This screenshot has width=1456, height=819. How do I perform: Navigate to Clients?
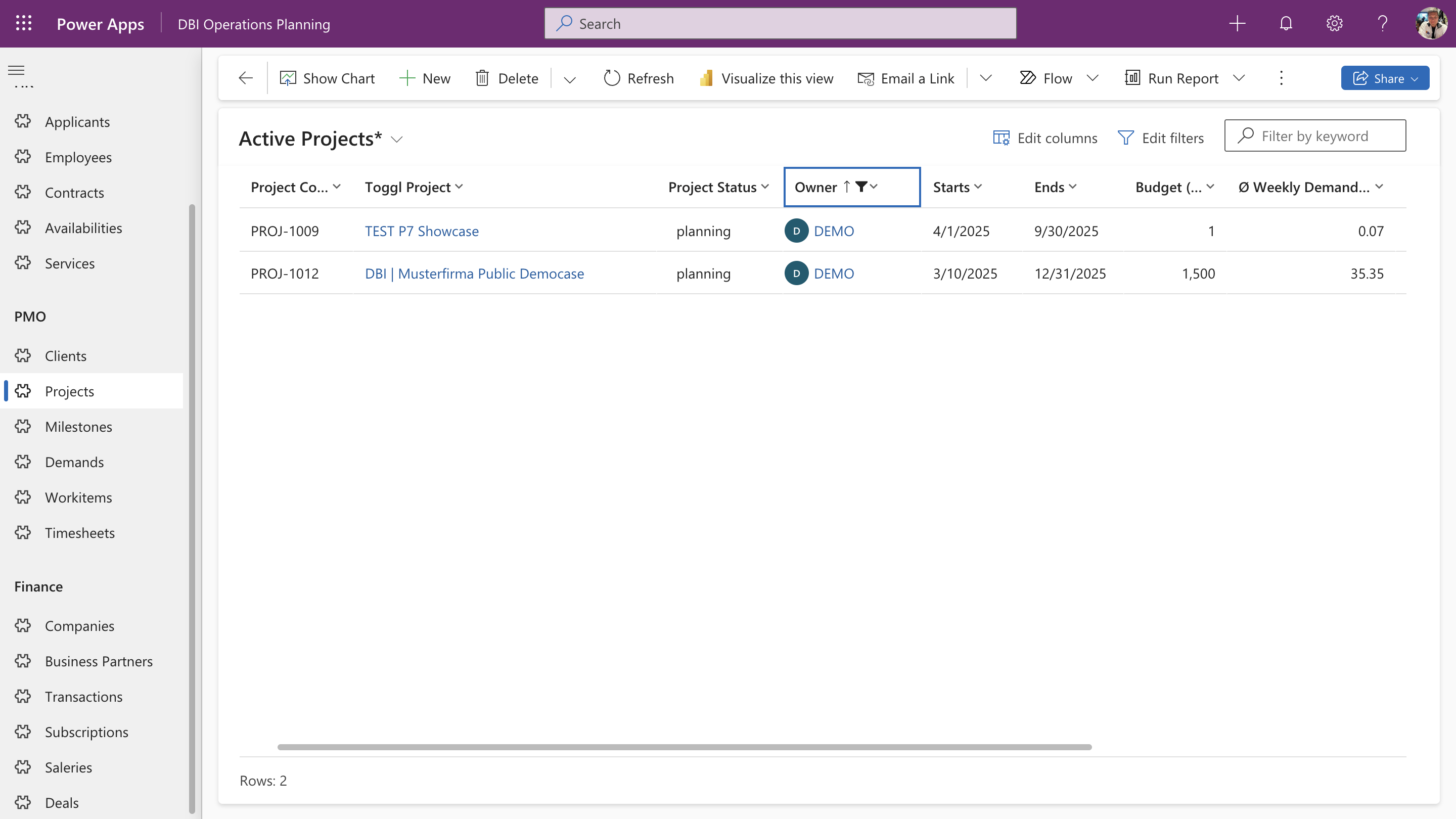(92, 356)
